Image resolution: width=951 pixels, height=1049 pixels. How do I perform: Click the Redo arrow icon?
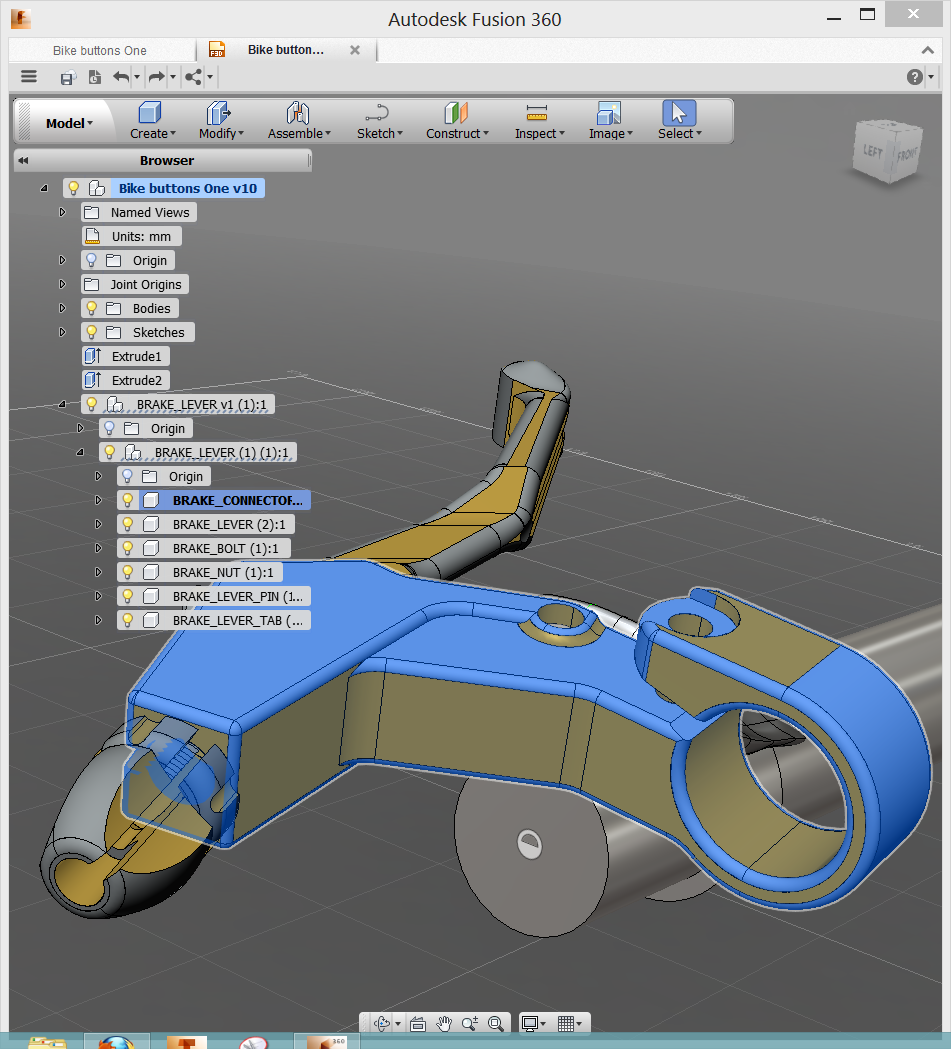[x=156, y=77]
